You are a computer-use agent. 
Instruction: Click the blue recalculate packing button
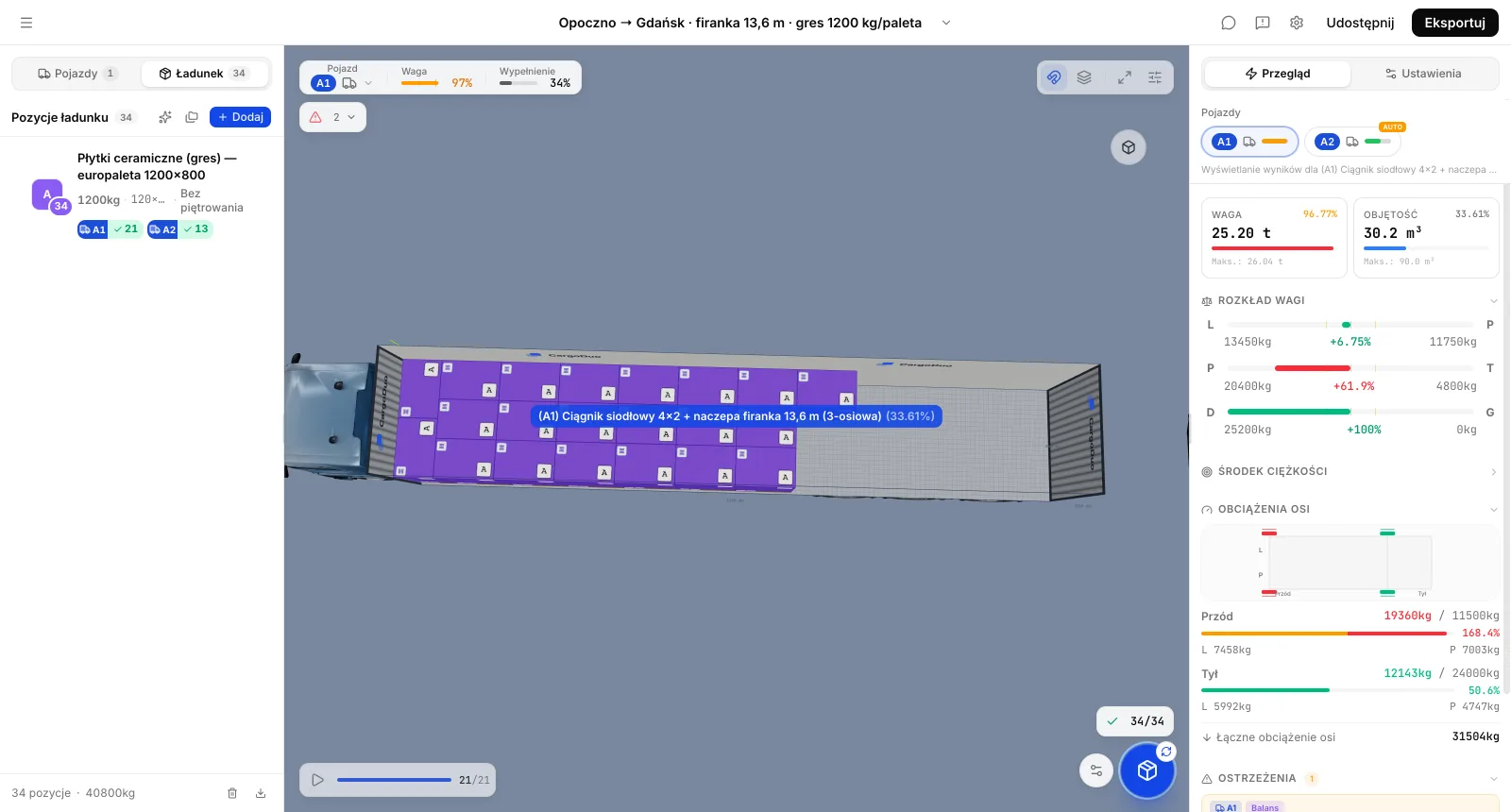click(x=1146, y=770)
